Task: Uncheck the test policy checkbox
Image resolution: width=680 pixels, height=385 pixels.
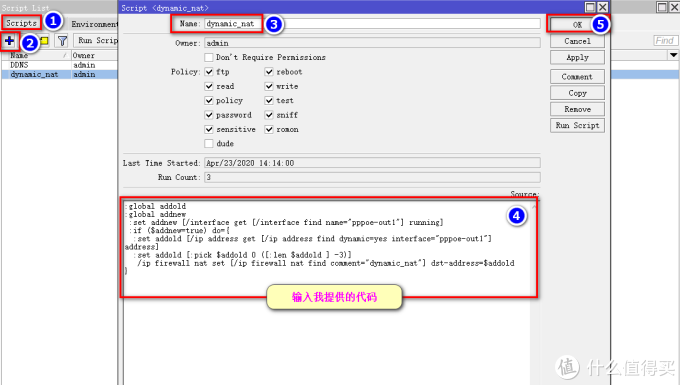Action: pyautogui.click(x=269, y=101)
